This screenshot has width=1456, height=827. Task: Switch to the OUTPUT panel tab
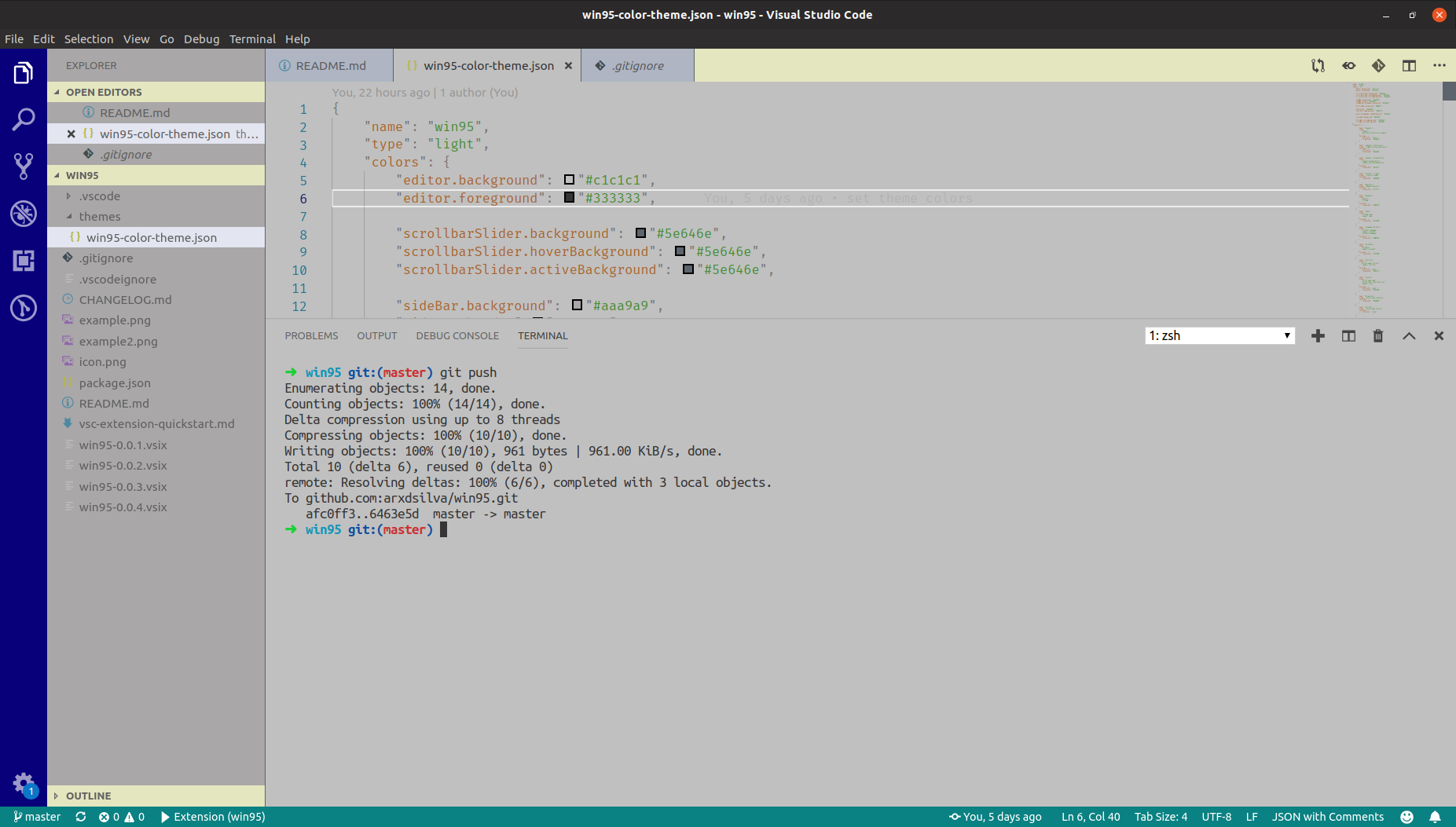(377, 336)
